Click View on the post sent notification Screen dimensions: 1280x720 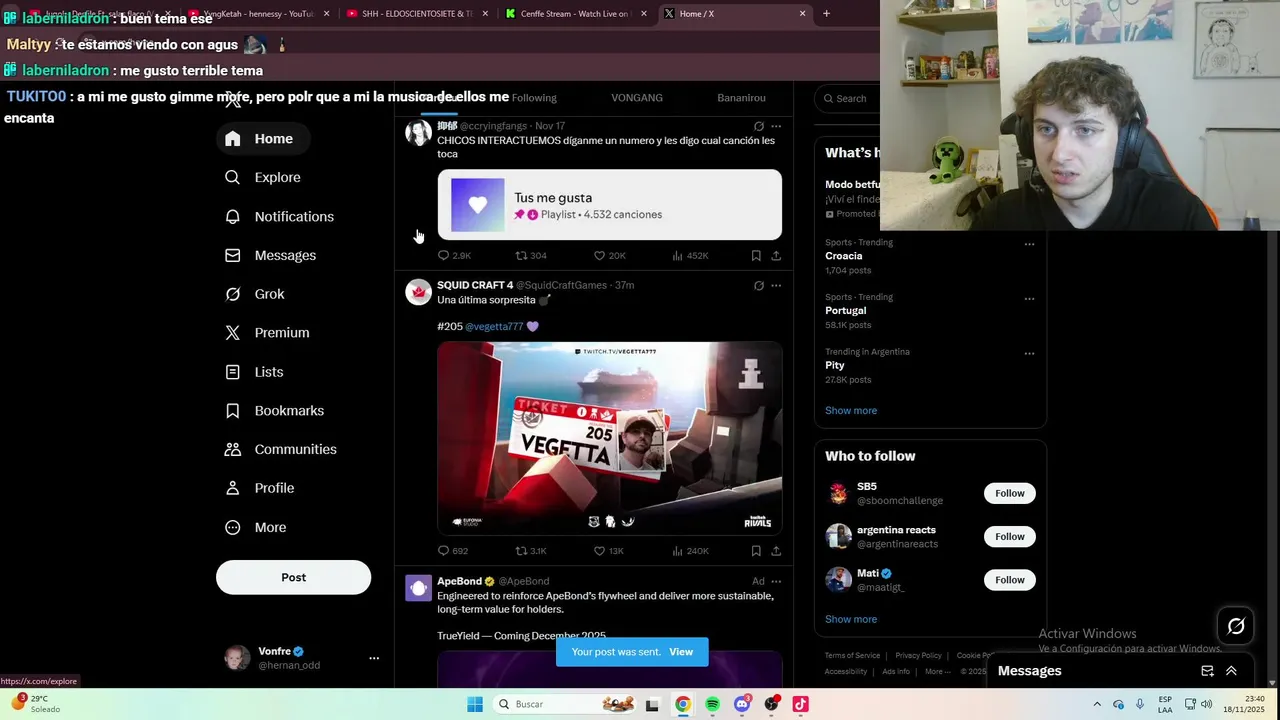coord(681,652)
